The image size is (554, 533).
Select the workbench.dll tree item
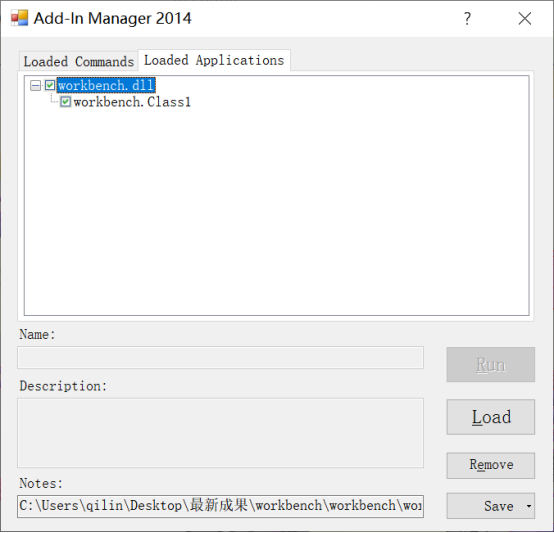106,85
